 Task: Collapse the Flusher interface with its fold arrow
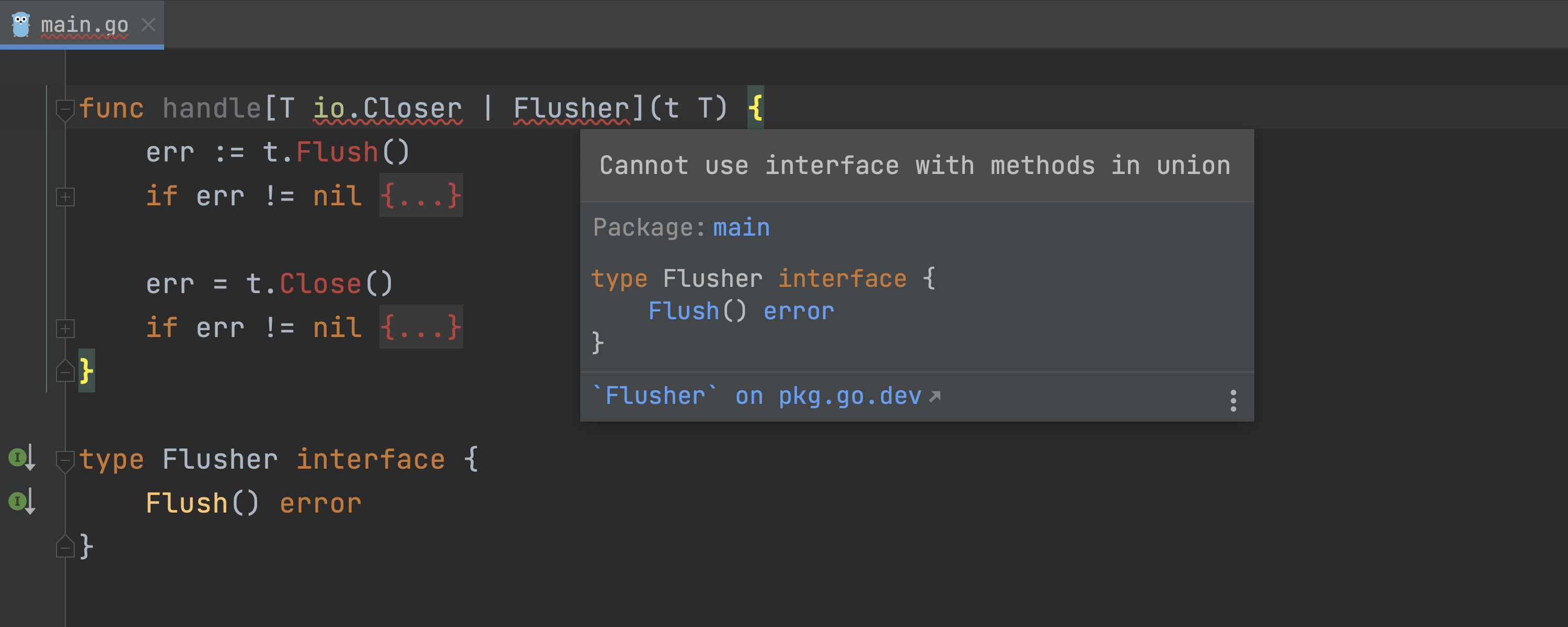(x=65, y=460)
